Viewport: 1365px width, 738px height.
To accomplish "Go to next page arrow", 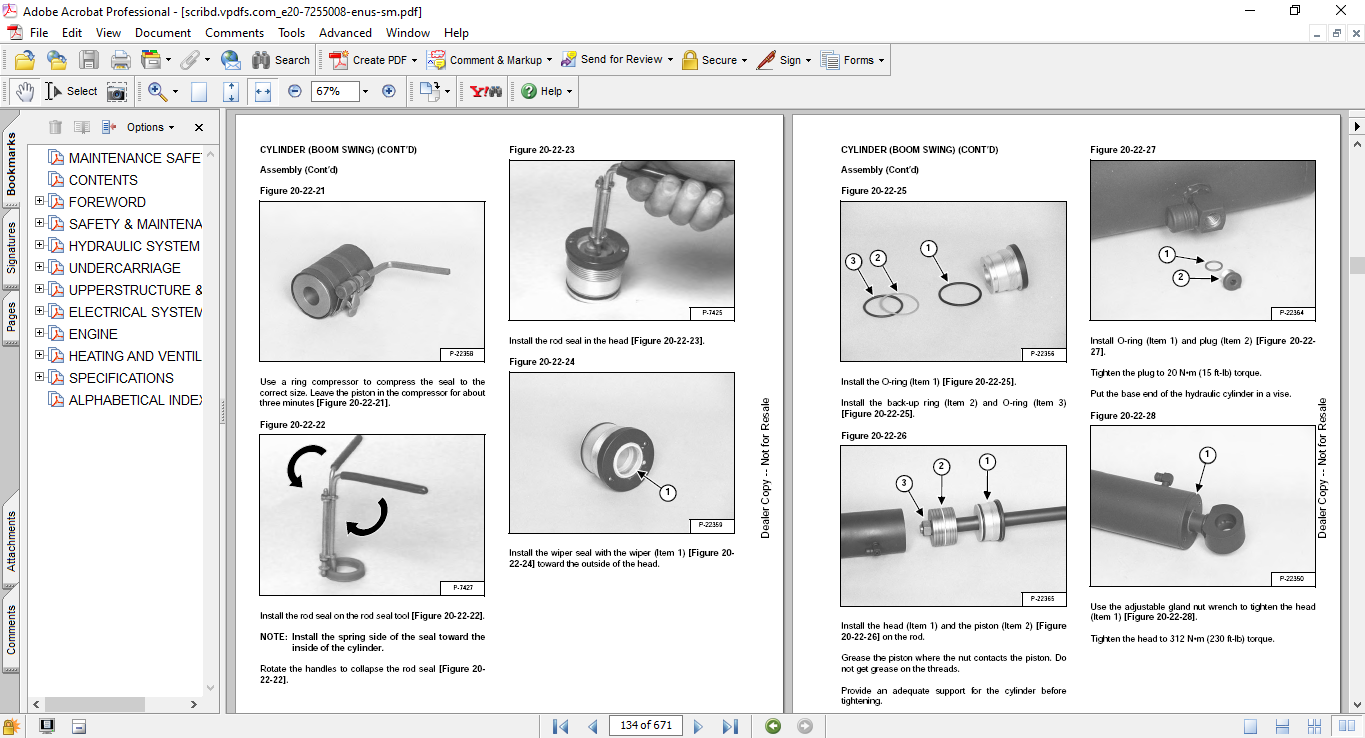I will click(699, 726).
